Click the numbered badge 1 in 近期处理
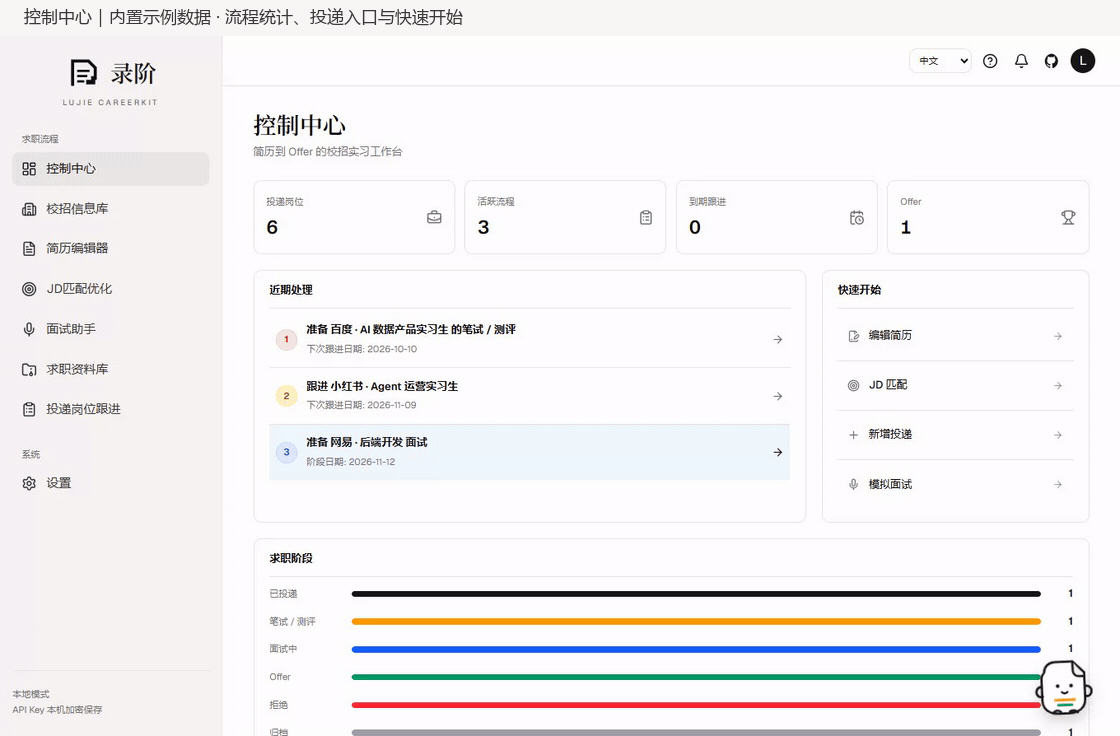This screenshot has height=736, width=1120. tap(286, 339)
